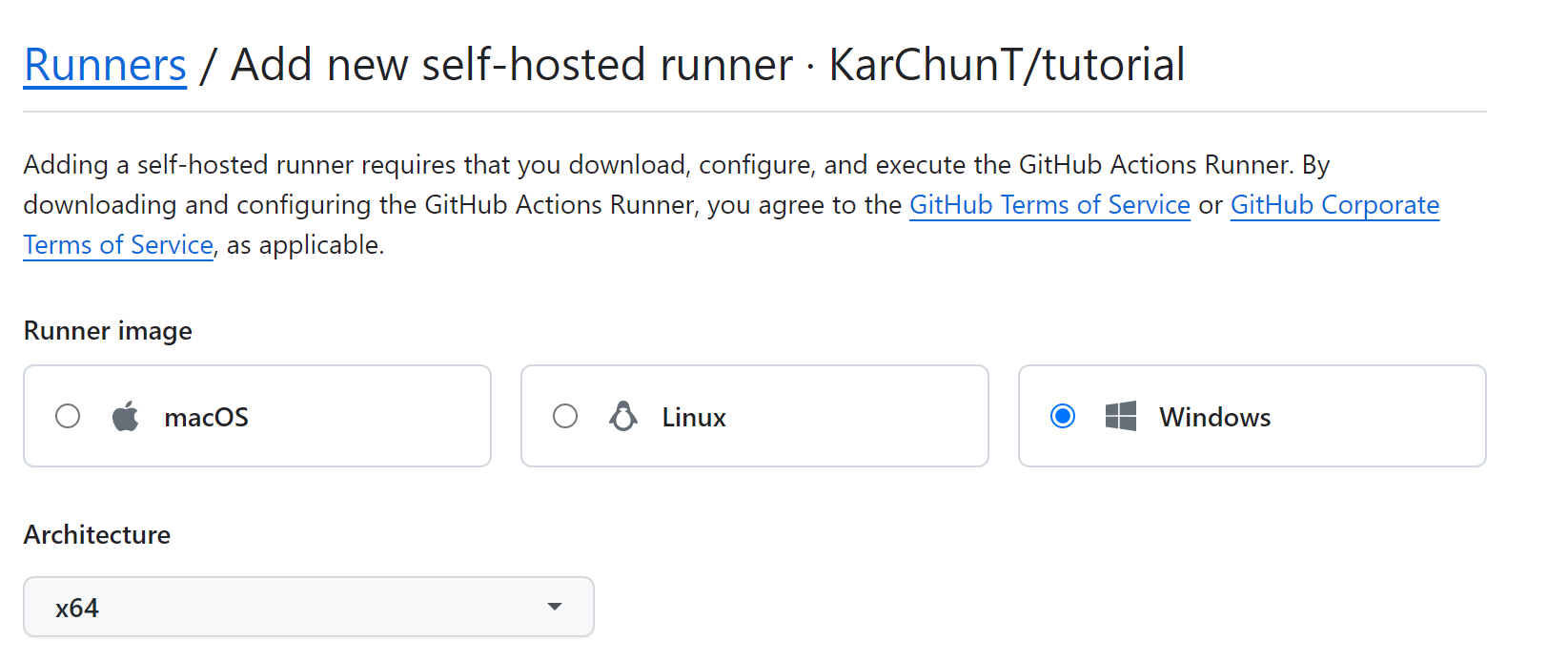1568x662 pixels.
Task: Select the macOS radio button
Action: 68,417
